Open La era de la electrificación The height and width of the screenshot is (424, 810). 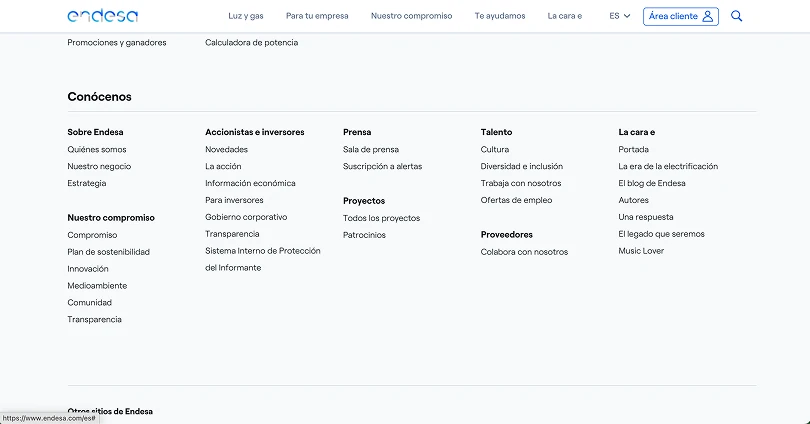[668, 166]
